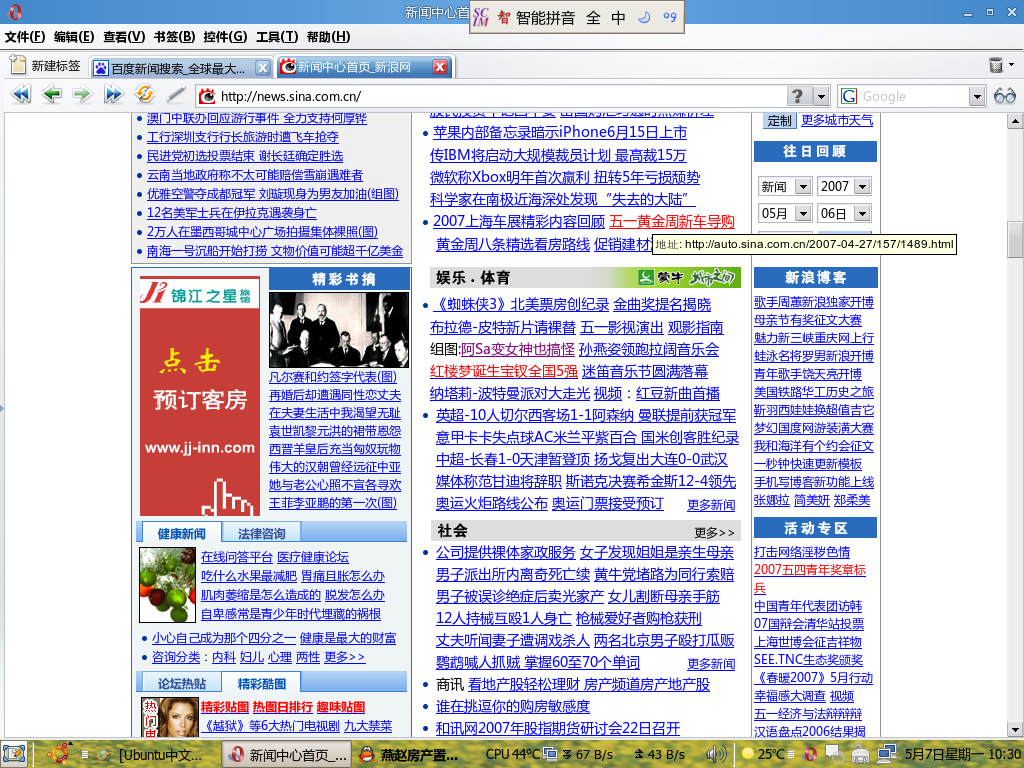Open link 苹果内部备忘录暗示iPhone6月15日上市
Screen dimensions: 1024x768
click(560, 133)
